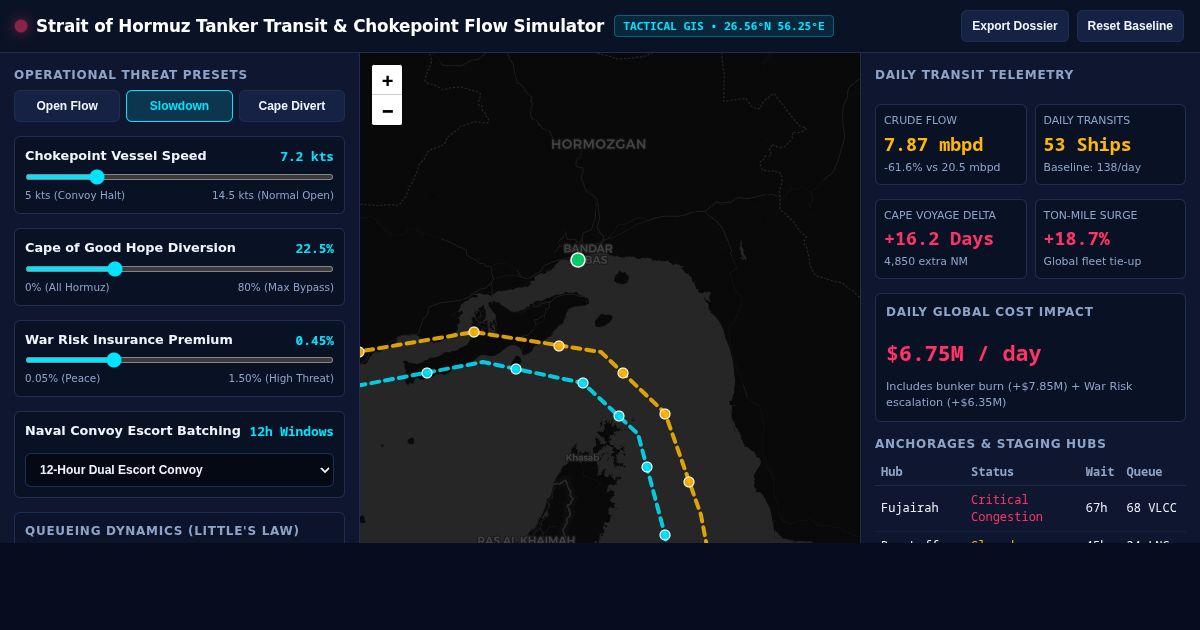Click the 12h Windows convoy value
The height and width of the screenshot is (630, 1200).
(292, 432)
